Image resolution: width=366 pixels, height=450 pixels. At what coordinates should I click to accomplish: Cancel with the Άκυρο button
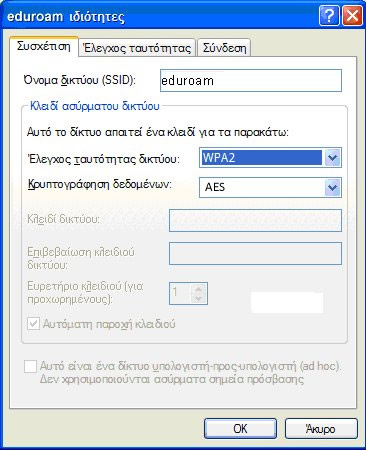tap(321, 429)
